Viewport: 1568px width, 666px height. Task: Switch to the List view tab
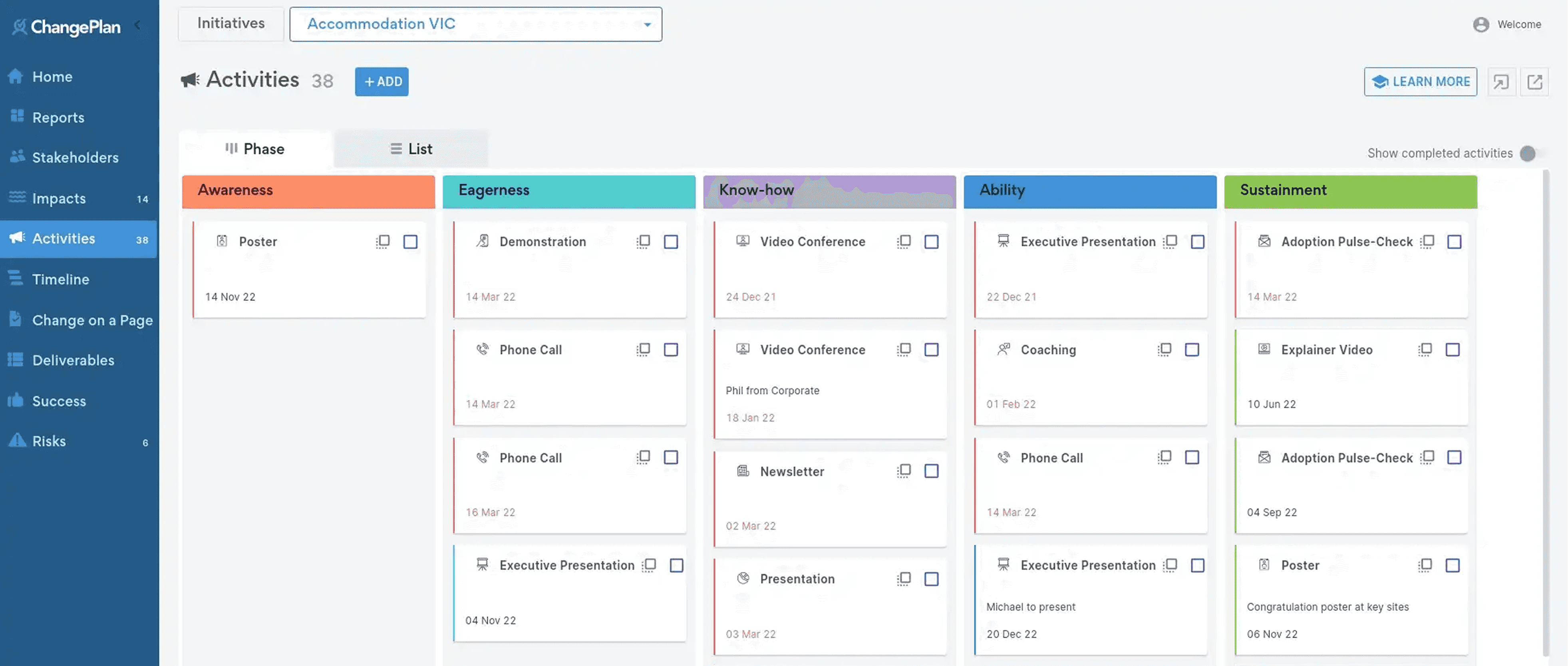(x=411, y=149)
